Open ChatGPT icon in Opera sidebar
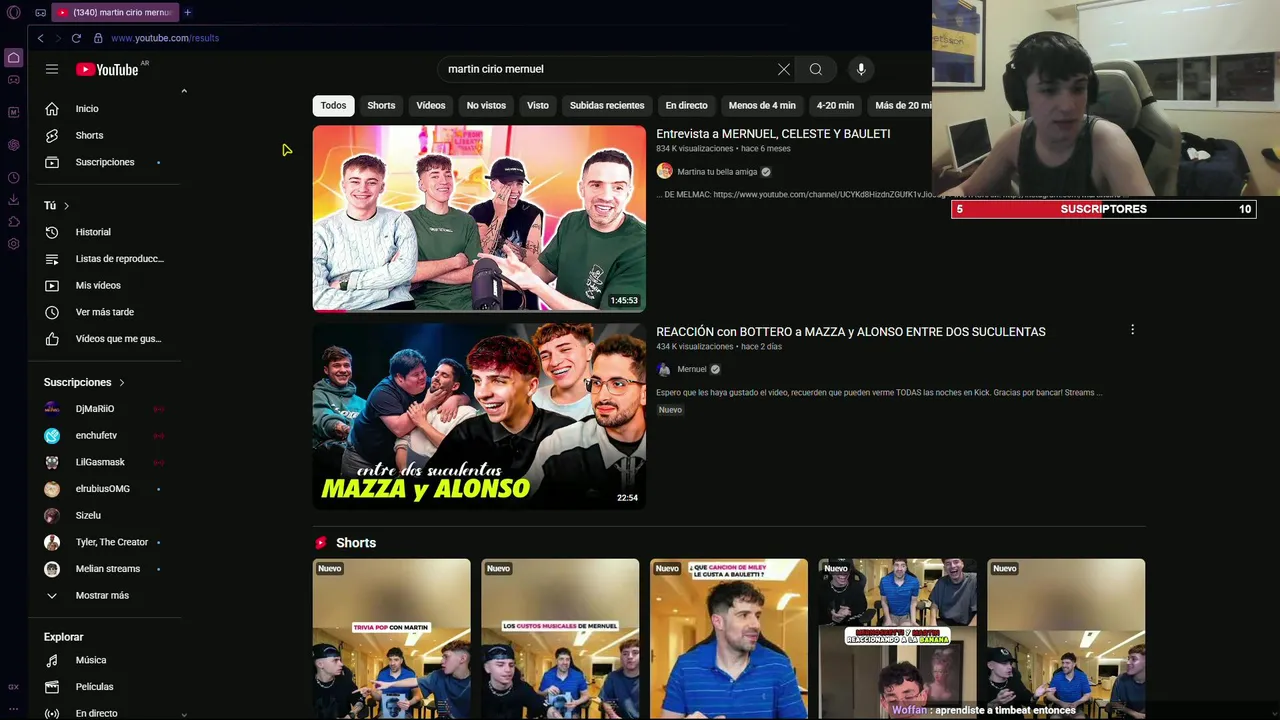The height and width of the screenshot is (720, 1280). click(x=14, y=145)
